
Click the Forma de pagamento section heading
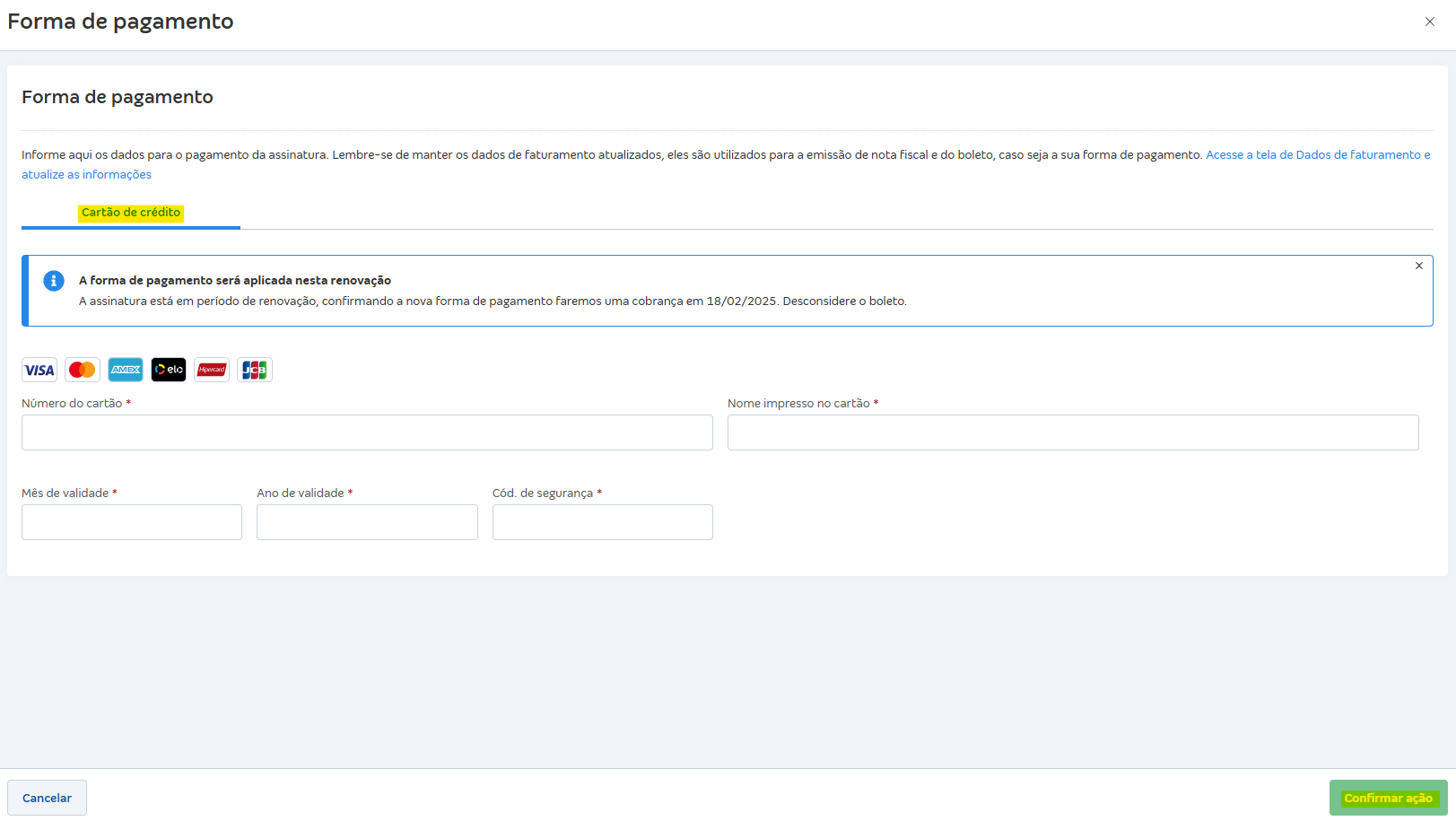pos(118,97)
